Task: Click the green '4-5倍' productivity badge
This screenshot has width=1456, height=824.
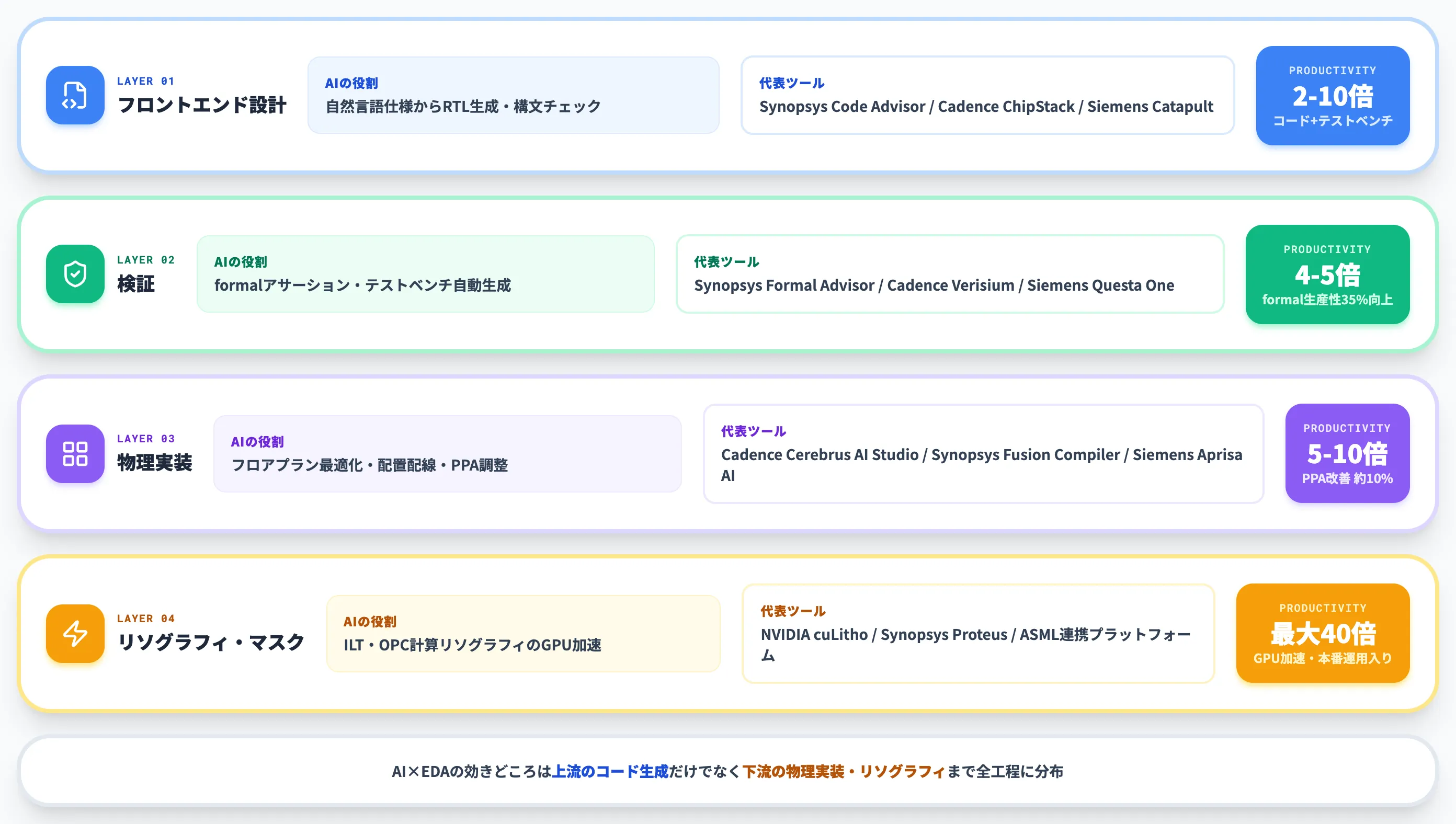Action: 1327,274
